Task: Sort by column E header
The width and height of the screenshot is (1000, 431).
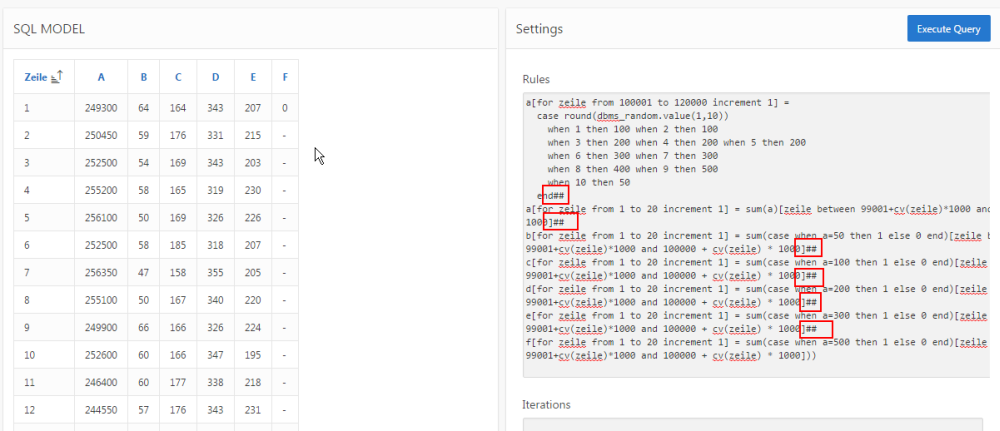Action: [x=253, y=78]
